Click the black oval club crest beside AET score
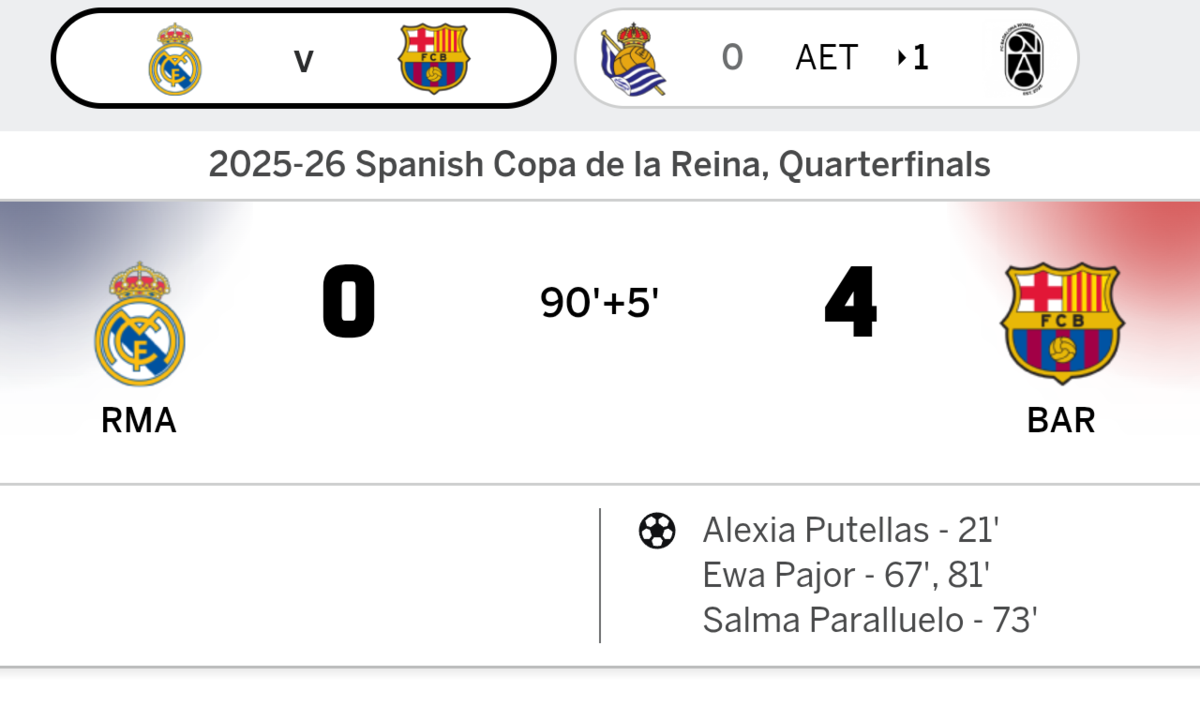The width and height of the screenshot is (1200, 706). [1023, 58]
